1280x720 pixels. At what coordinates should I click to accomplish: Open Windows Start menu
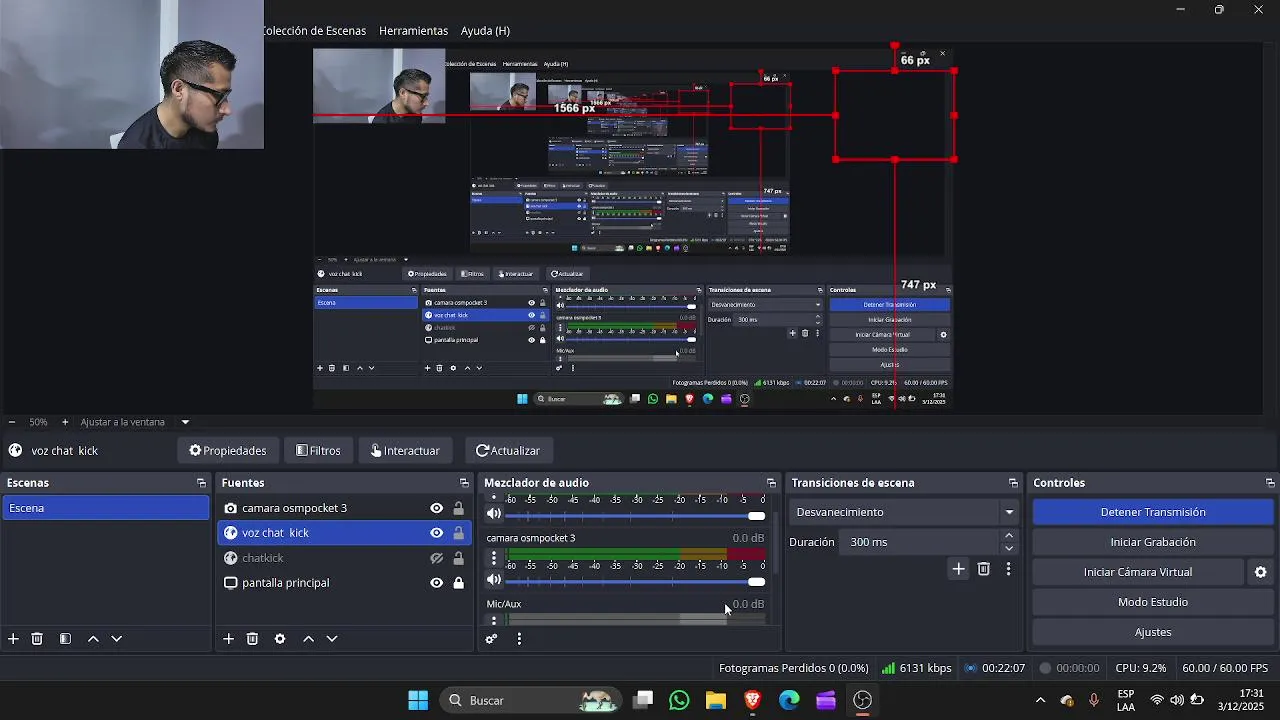point(418,700)
